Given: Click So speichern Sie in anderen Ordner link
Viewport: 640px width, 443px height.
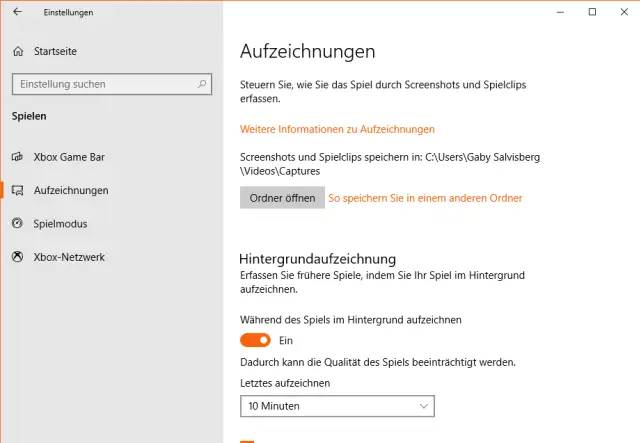Looking at the screenshot, I should (x=425, y=198).
